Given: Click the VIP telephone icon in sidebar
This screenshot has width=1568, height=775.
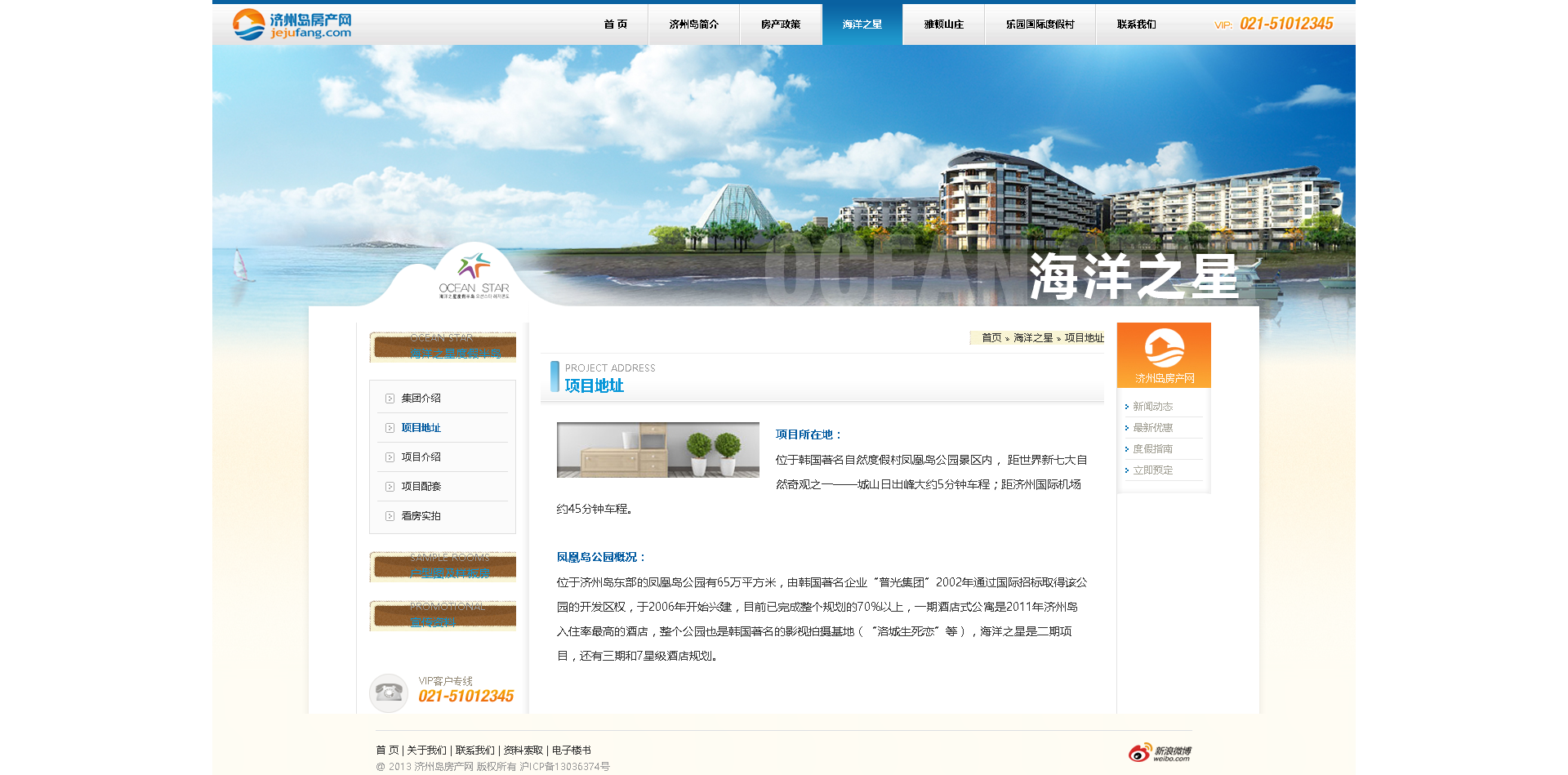Looking at the screenshot, I should click(x=389, y=693).
